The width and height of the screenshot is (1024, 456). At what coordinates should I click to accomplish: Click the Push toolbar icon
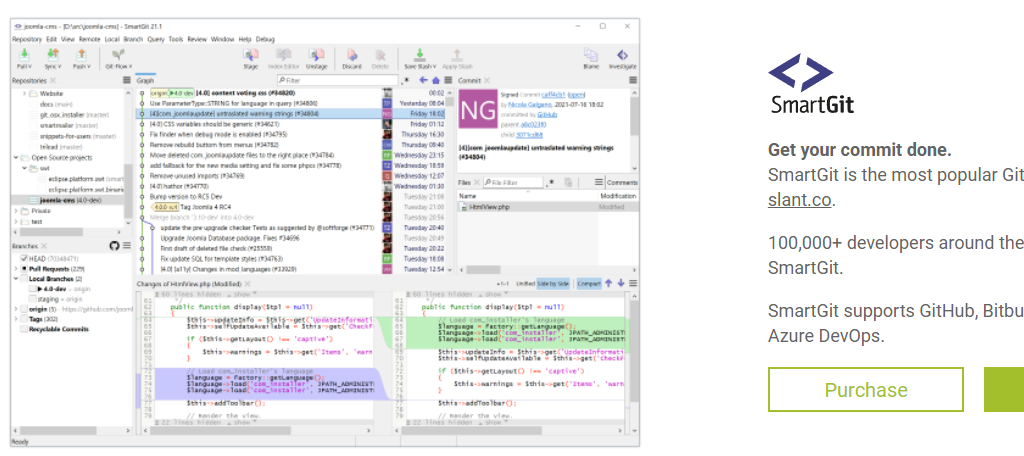(81, 55)
